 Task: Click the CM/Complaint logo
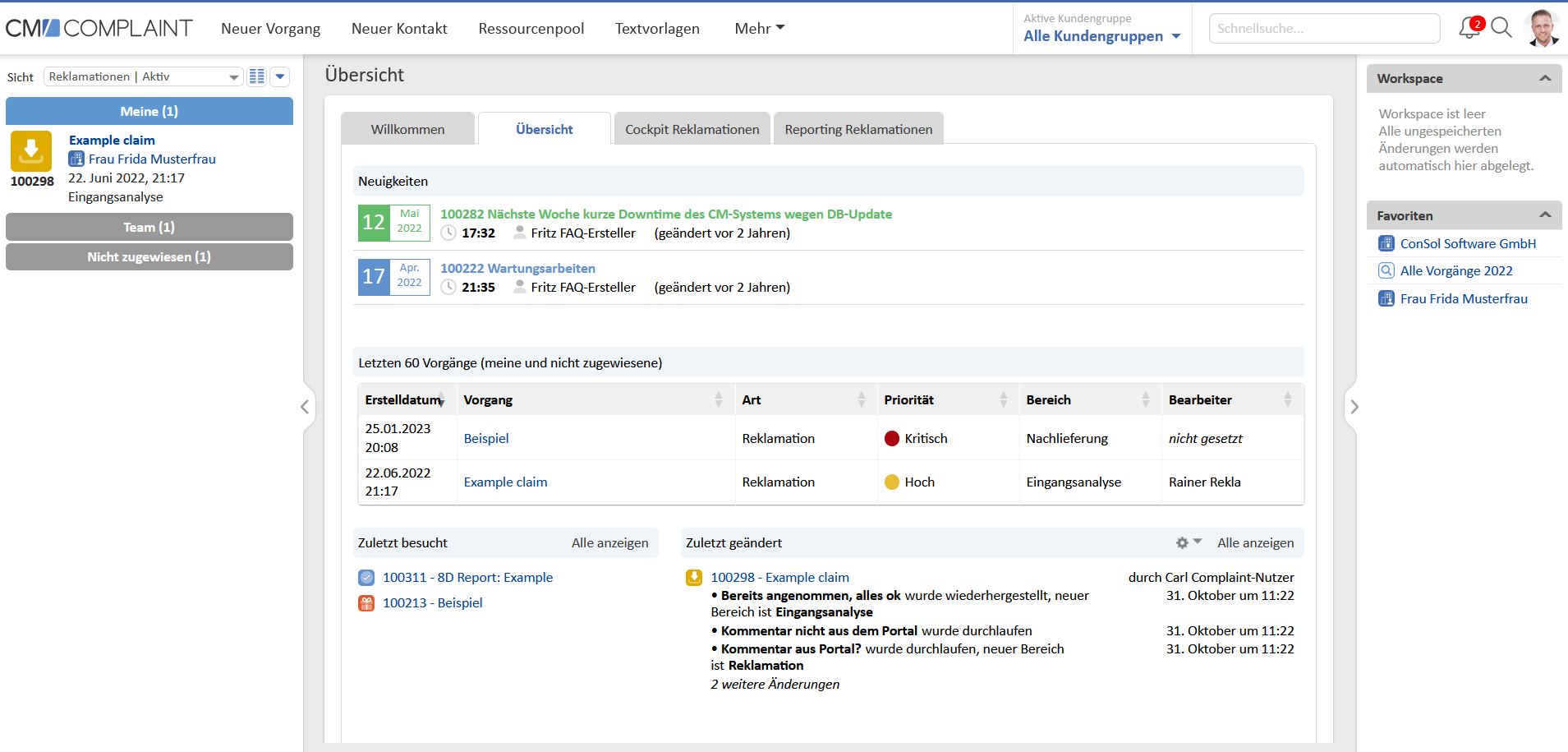(x=99, y=28)
